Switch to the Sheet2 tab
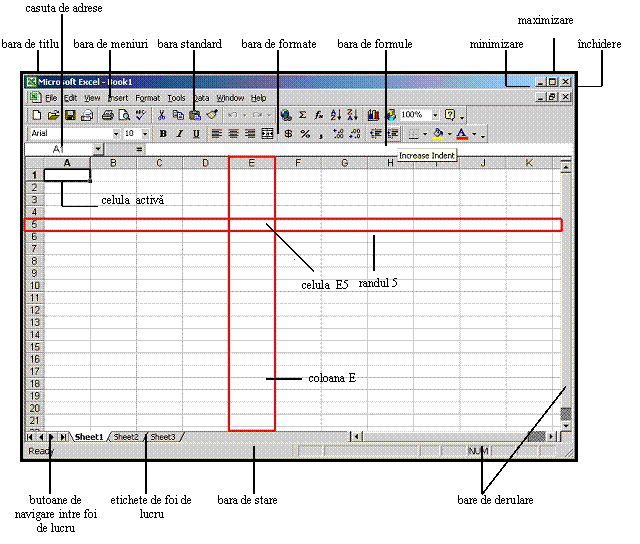The image size is (640, 544). pos(126,437)
